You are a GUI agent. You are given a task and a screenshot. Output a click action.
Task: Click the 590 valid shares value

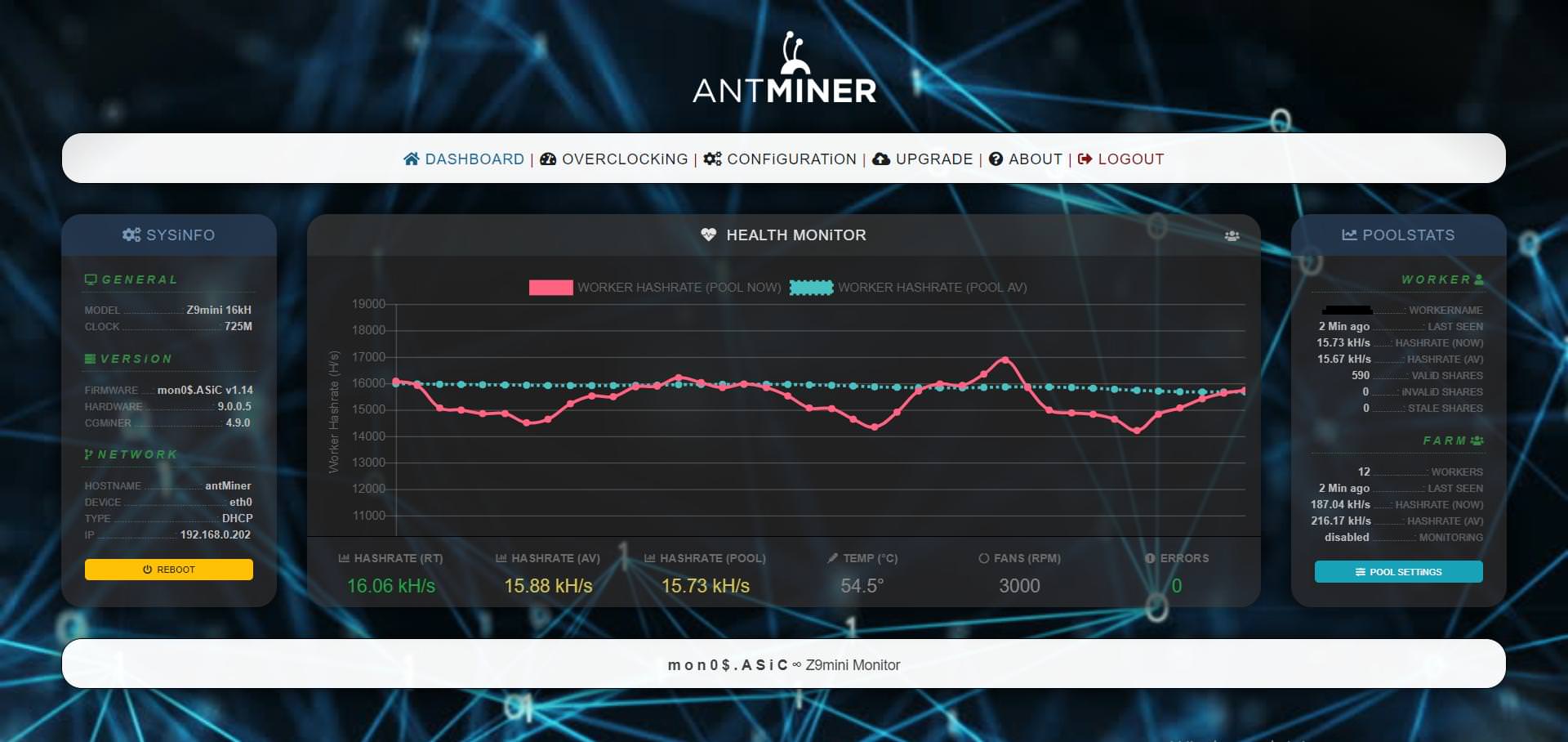coord(1361,375)
